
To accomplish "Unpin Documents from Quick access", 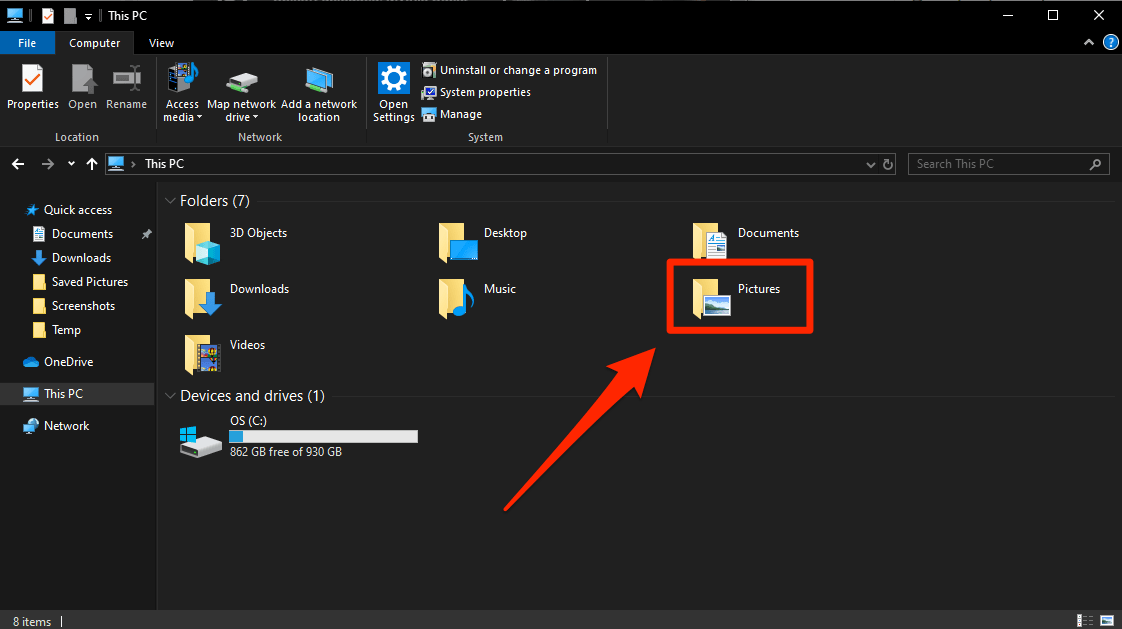I will 145,233.
